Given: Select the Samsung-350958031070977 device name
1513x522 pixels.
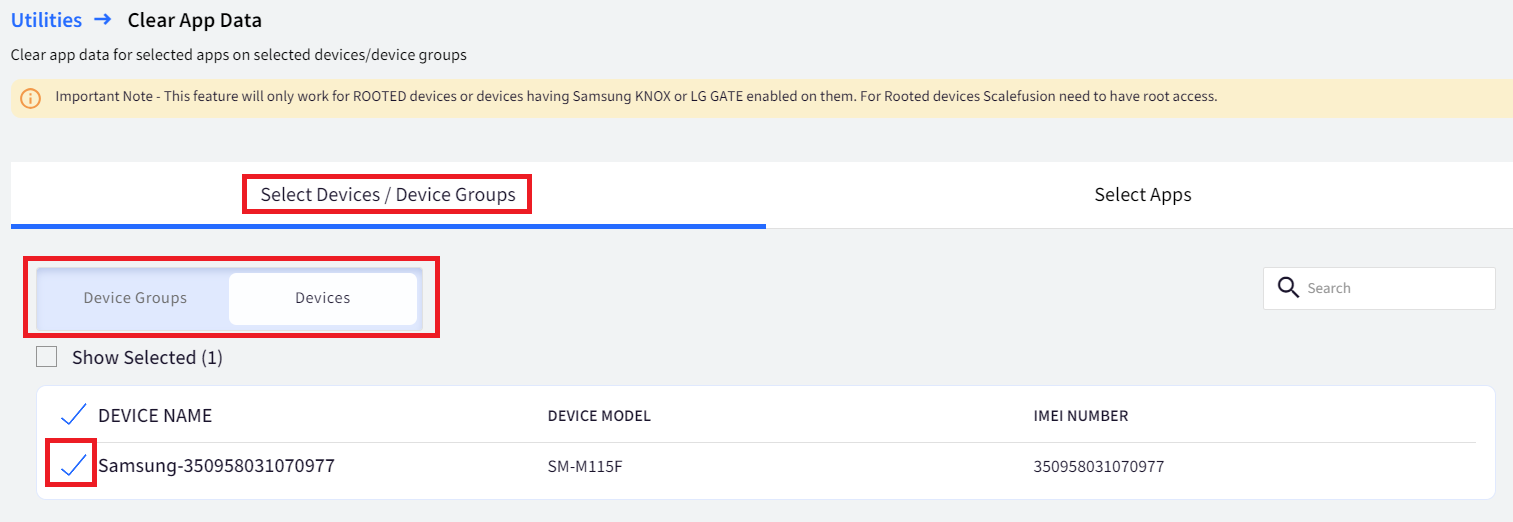Looking at the screenshot, I should tap(216, 466).
